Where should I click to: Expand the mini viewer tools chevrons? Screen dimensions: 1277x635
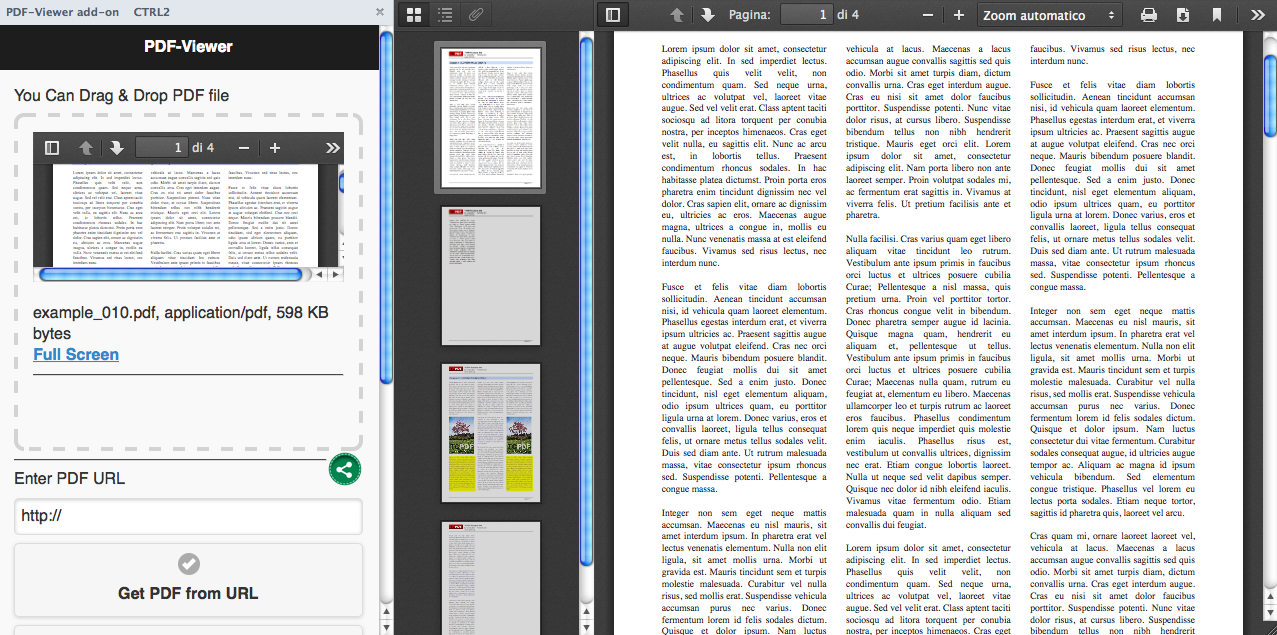[x=332, y=148]
